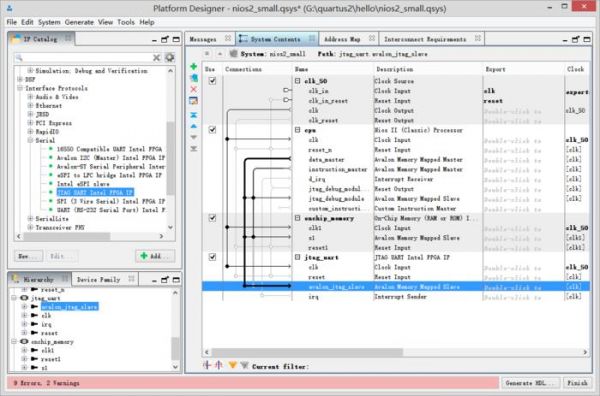The image size is (600, 396).
Task: Close the Interconnect Requirements tab X icon
Action: (478, 38)
